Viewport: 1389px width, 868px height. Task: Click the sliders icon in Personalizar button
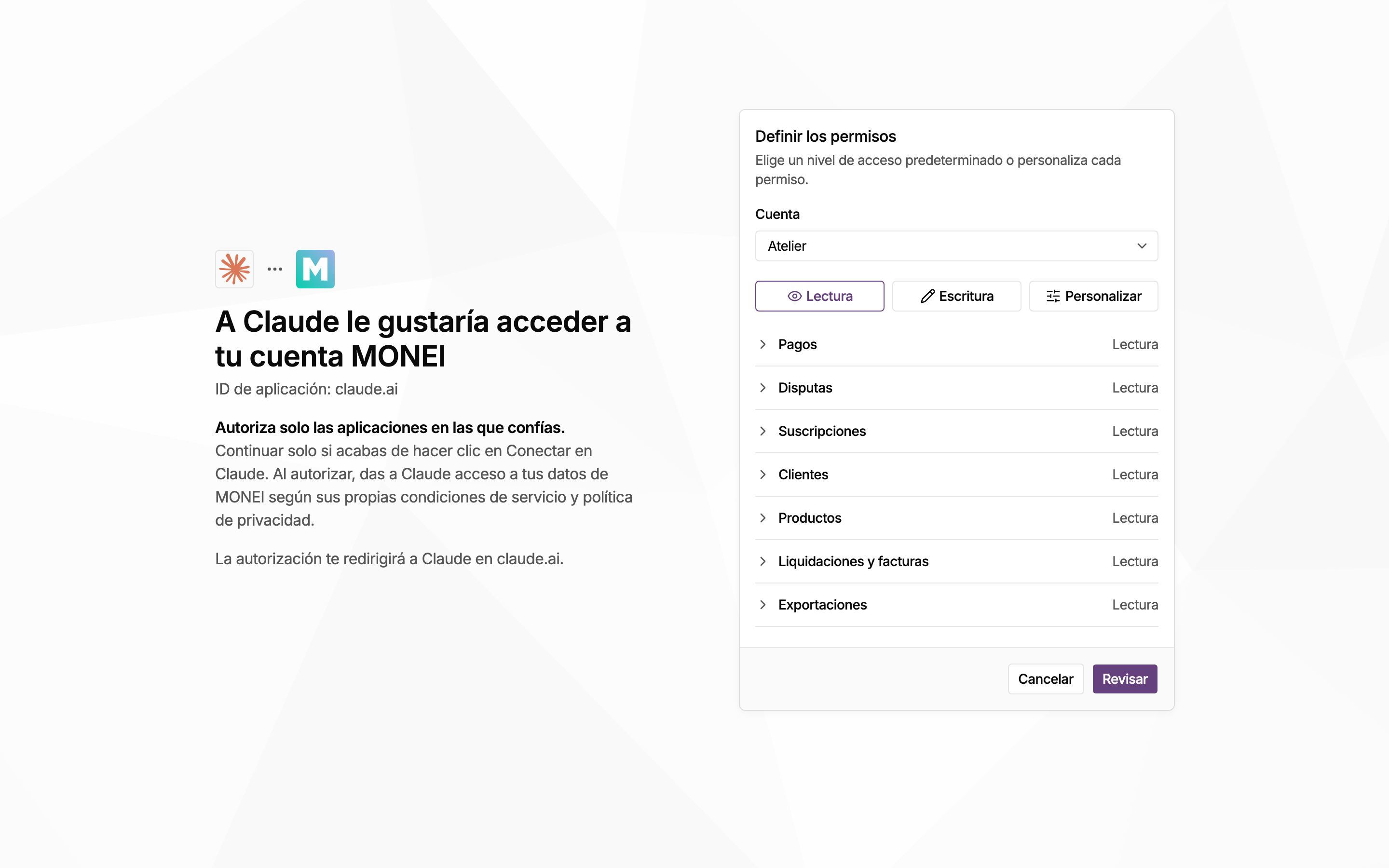click(x=1053, y=296)
